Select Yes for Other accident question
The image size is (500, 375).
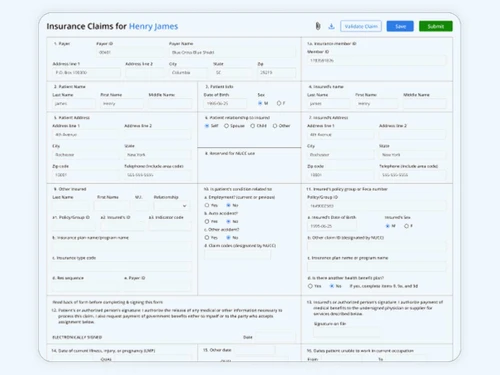coord(207,237)
